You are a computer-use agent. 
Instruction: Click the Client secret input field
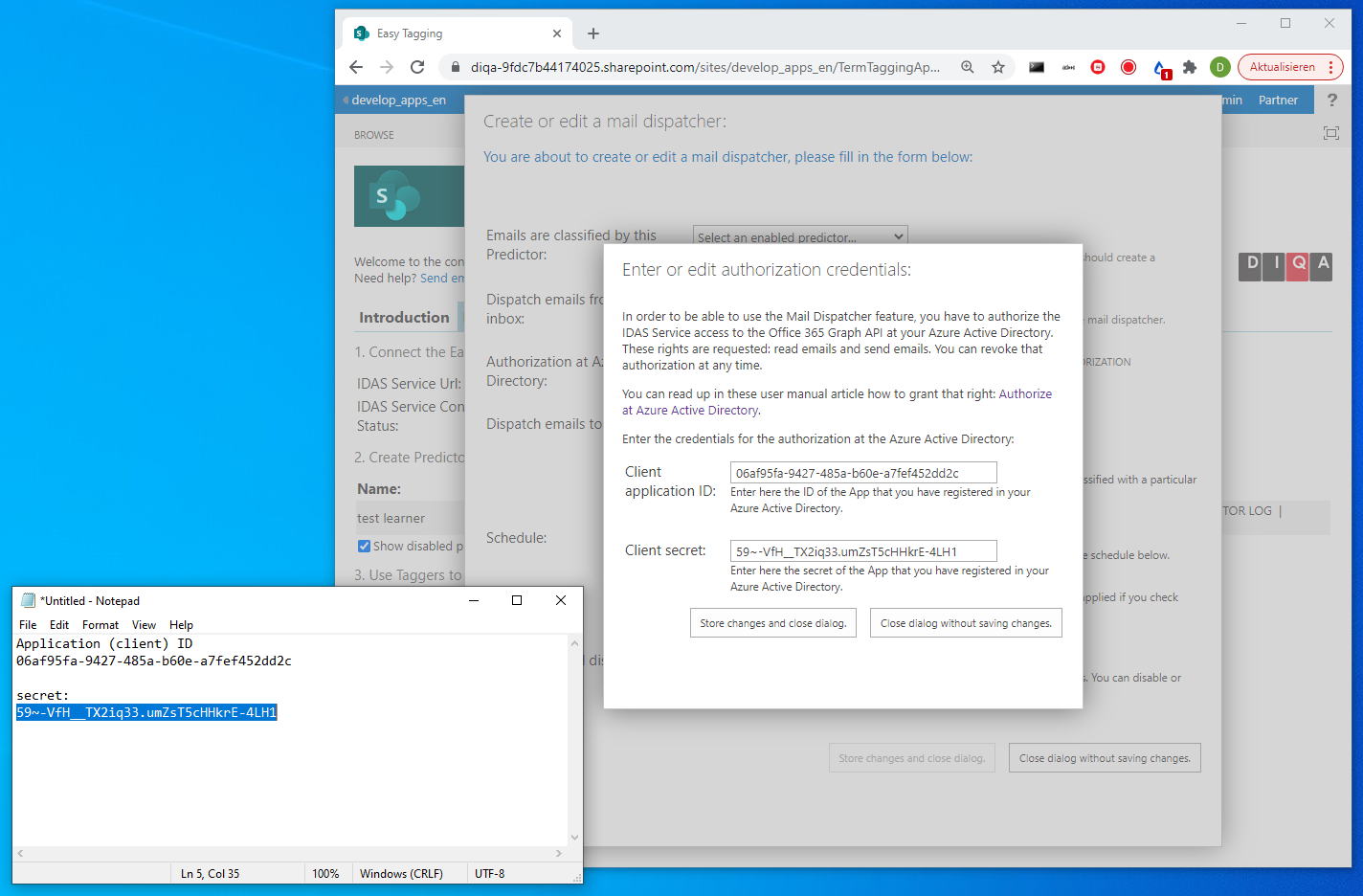click(863, 551)
